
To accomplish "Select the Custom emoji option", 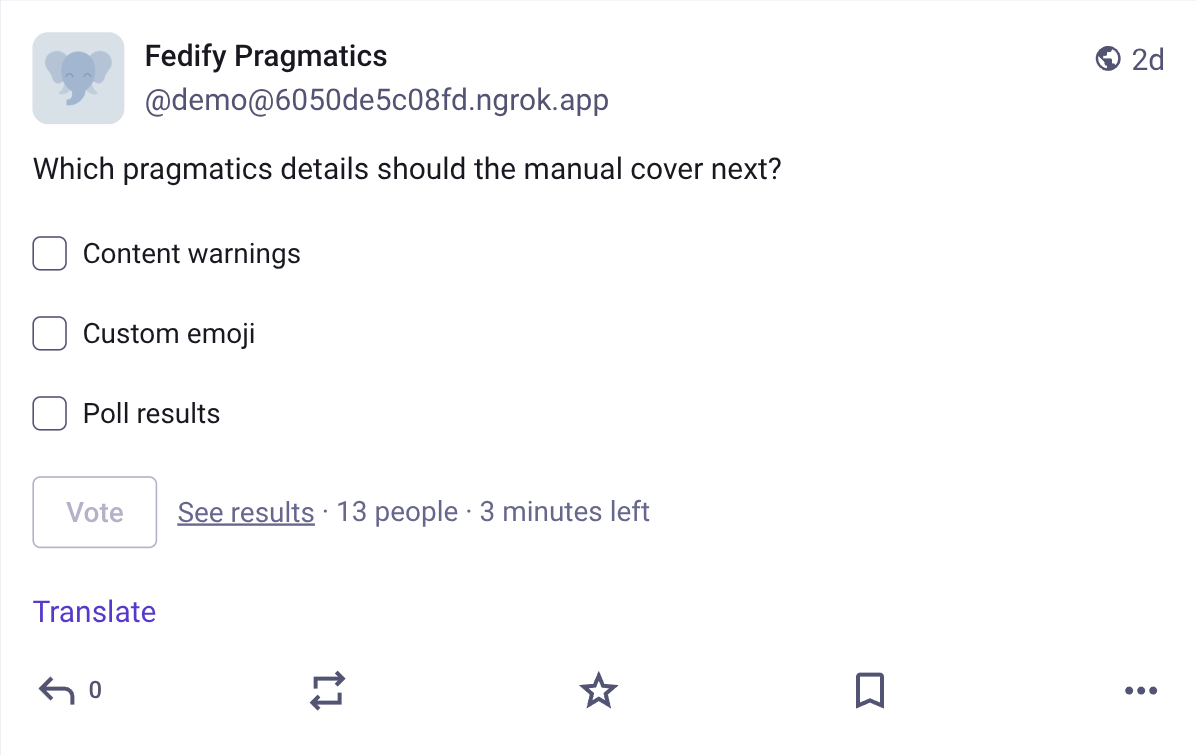I will coord(49,333).
